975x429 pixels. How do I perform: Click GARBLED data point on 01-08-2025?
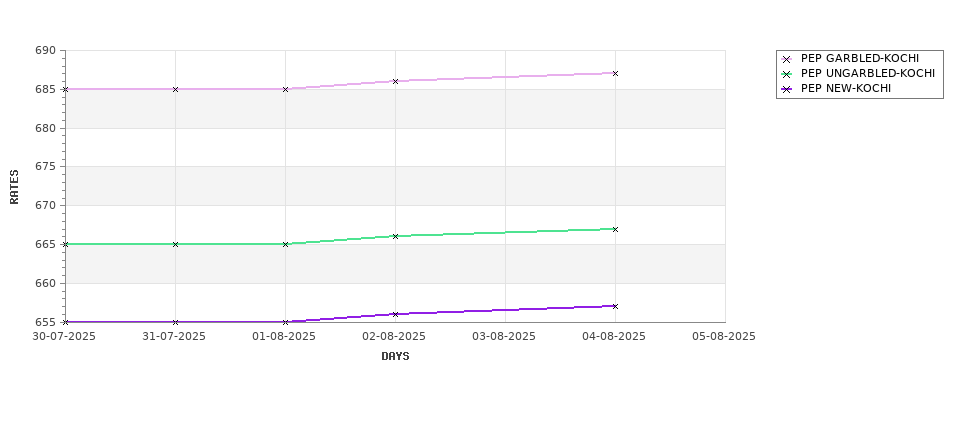[285, 89]
